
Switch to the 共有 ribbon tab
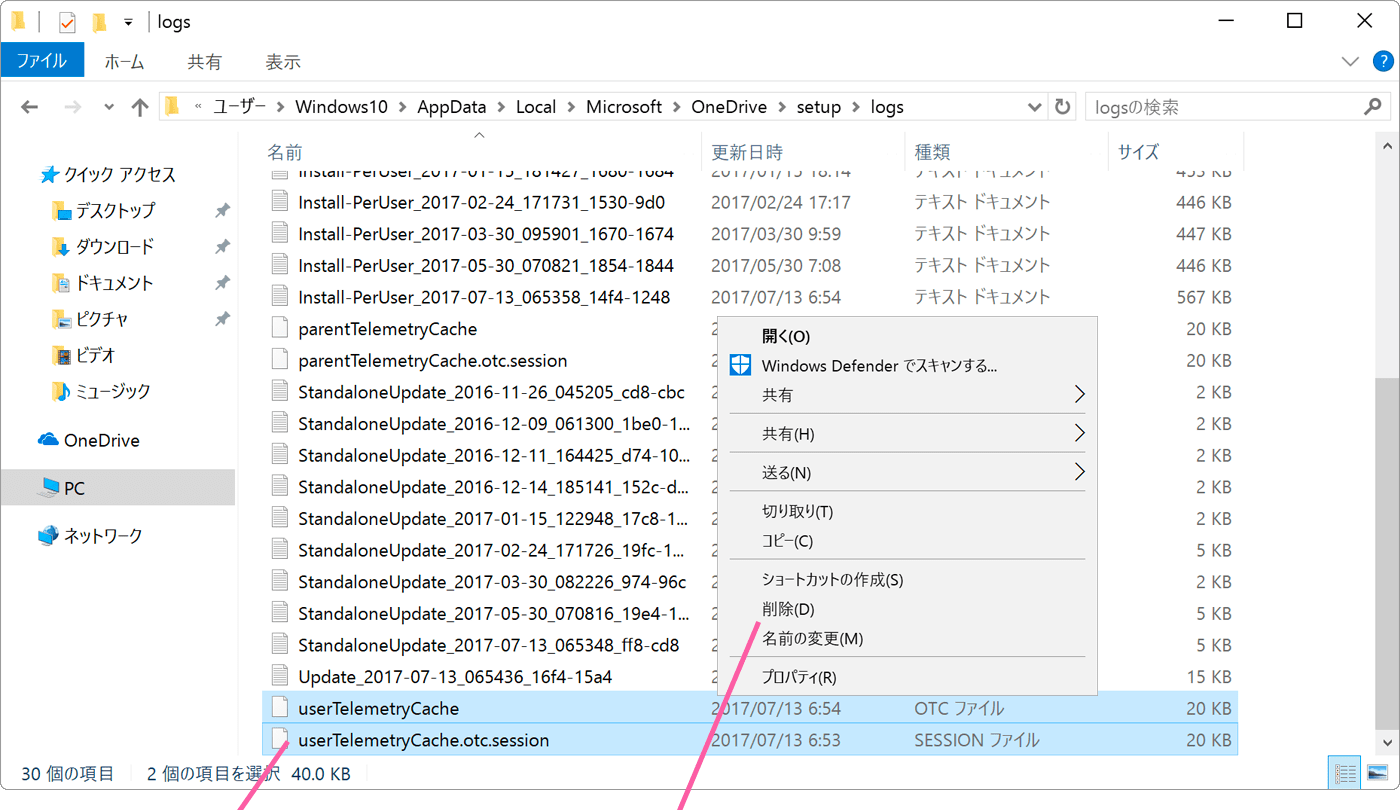204,61
